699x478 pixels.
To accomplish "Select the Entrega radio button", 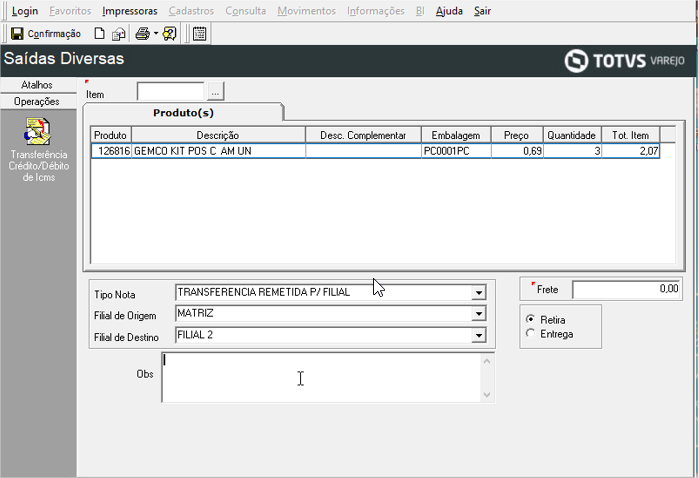I will click(x=530, y=334).
